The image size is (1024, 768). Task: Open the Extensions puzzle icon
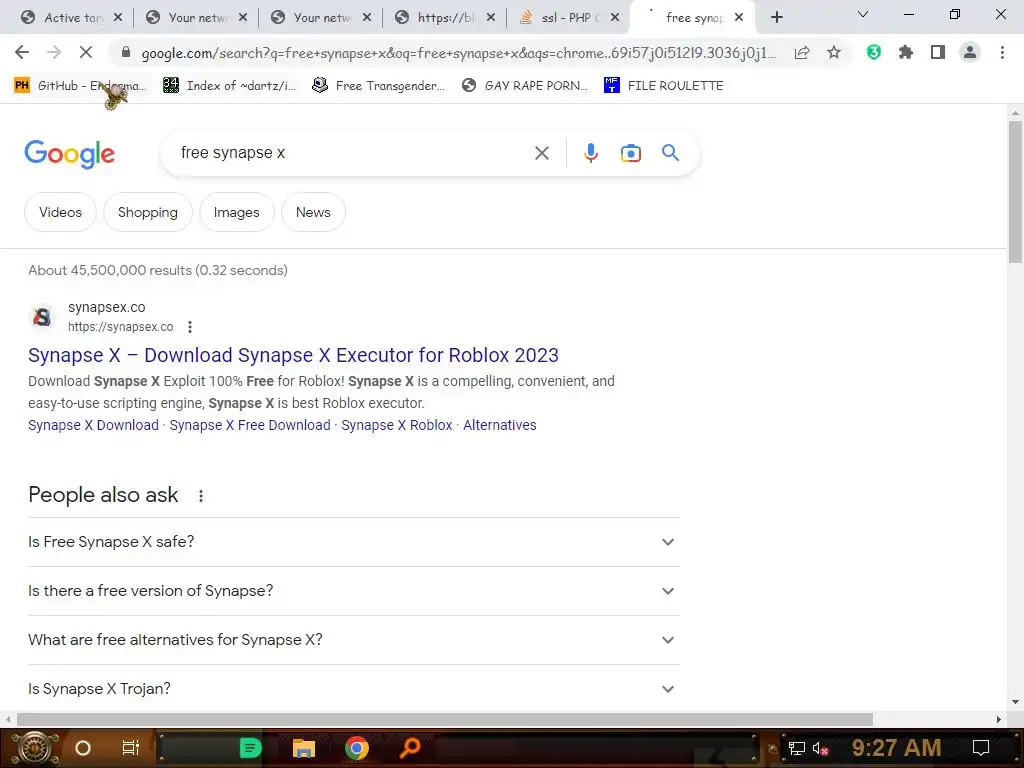tap(906, 52)
